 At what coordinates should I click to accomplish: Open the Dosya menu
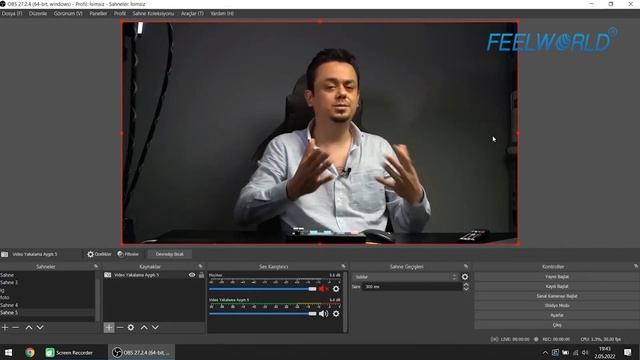[12, 13]
